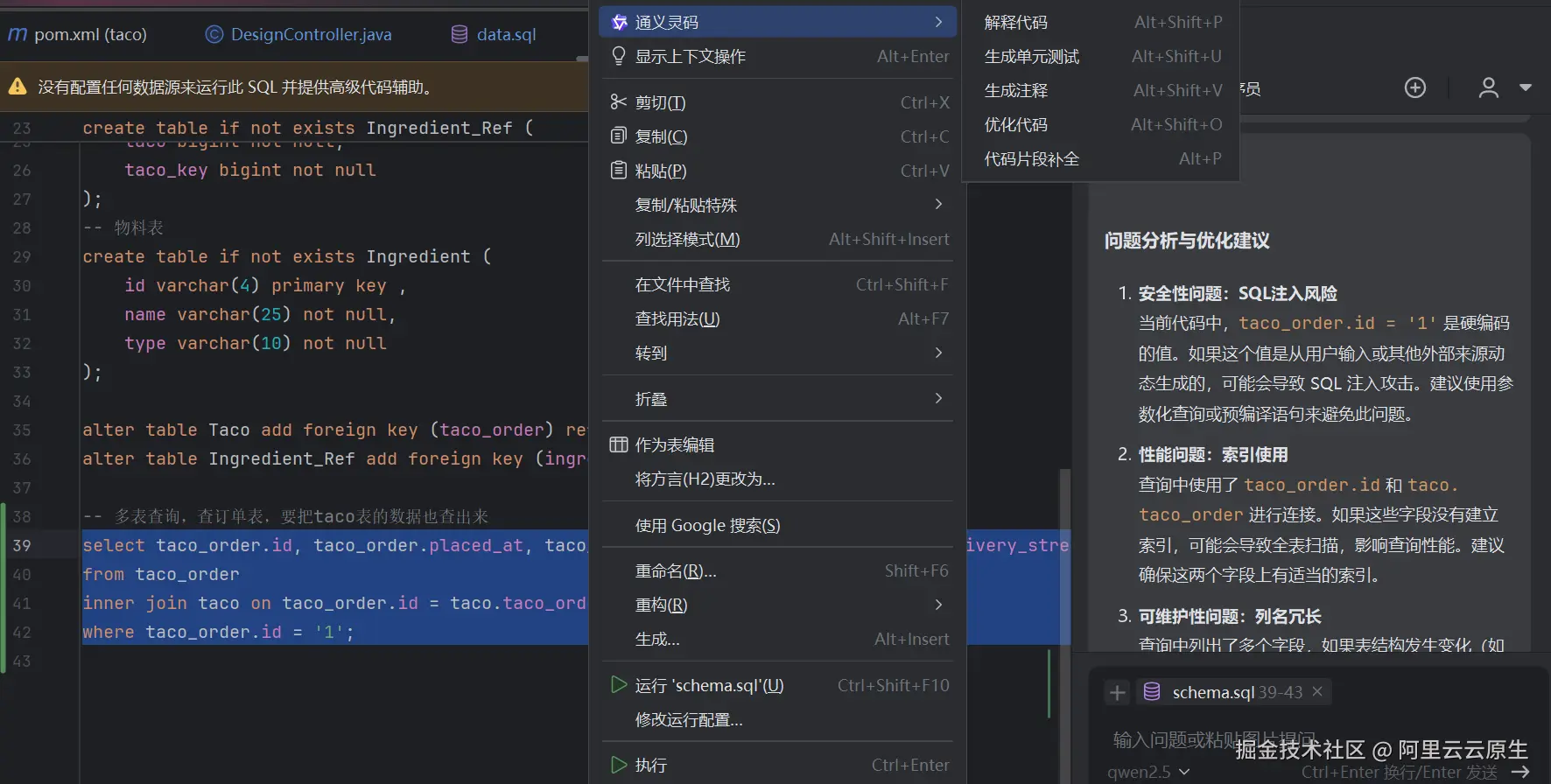Click the 通义灵码 logo icon in context menu

click(619, 22)
